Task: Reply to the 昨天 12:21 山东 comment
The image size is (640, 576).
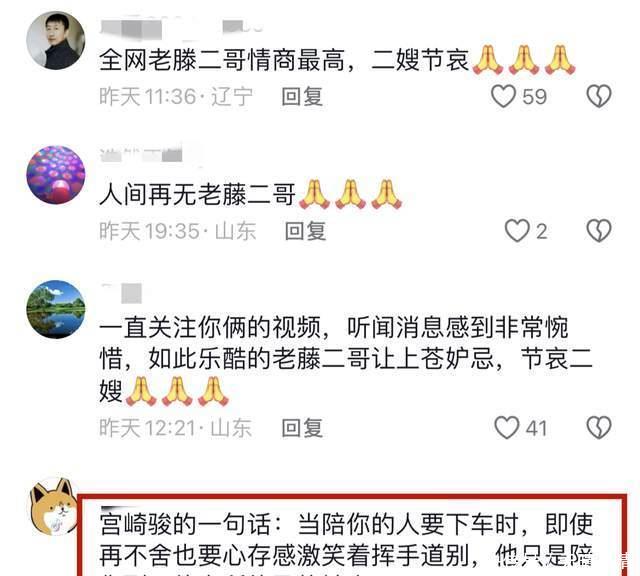Action: [302, 428]
